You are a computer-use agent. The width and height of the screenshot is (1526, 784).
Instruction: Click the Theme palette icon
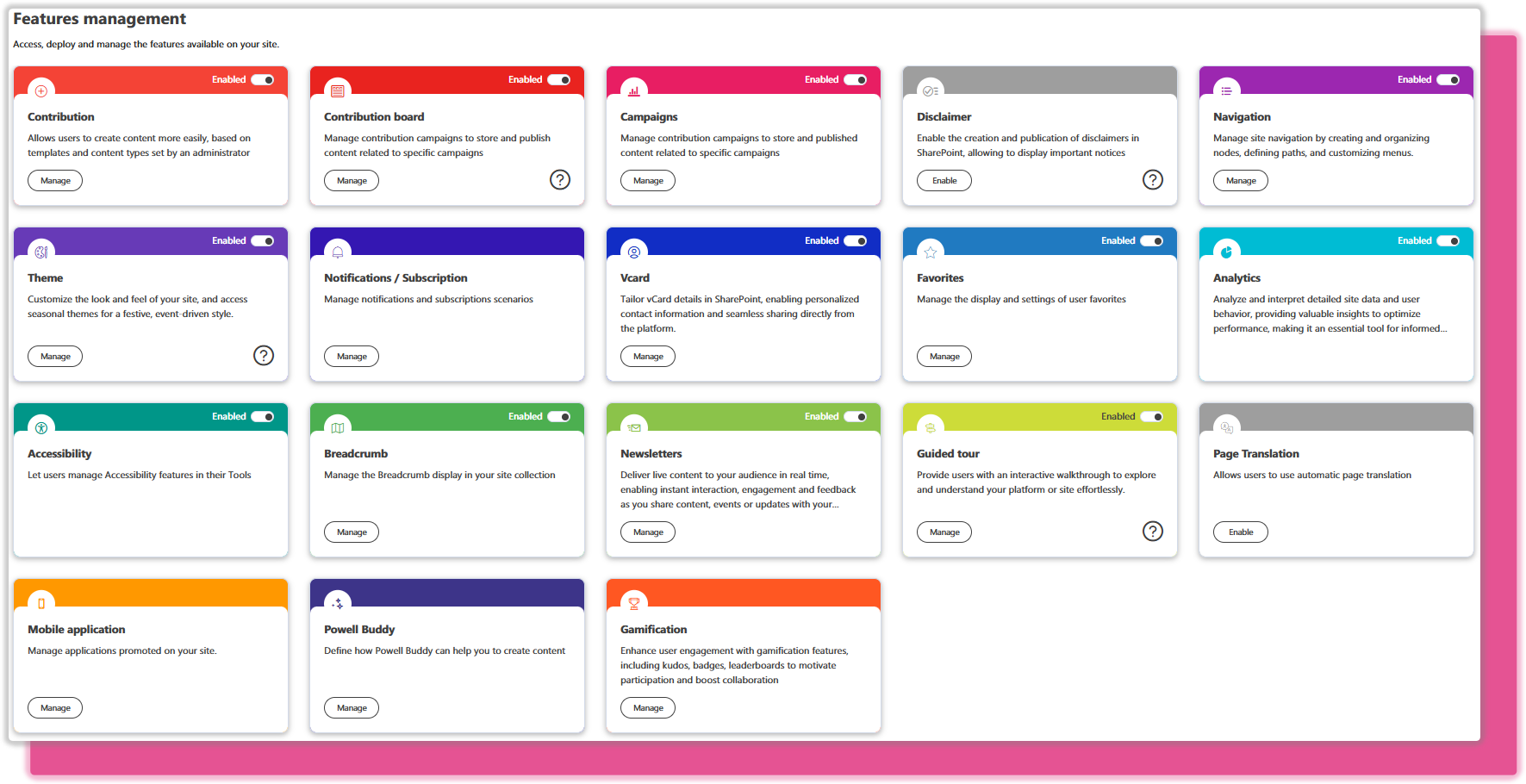click(x=41, y=252)
